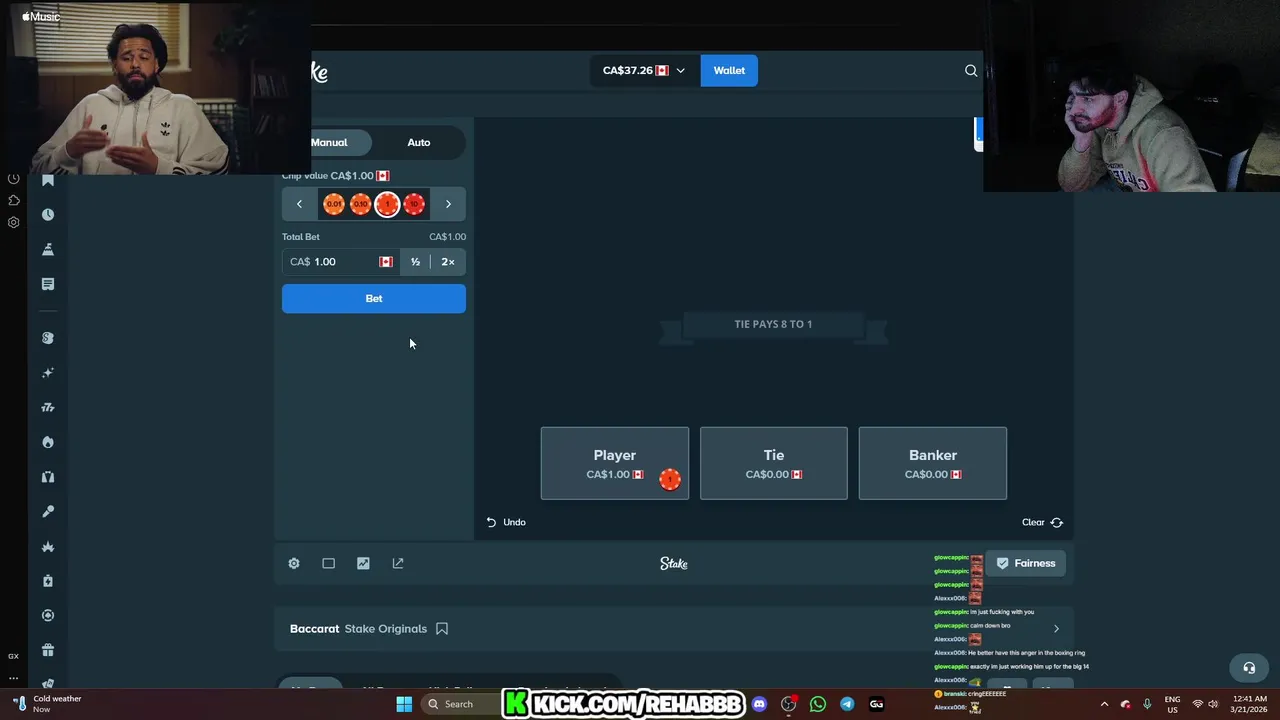Show previous chip values with left arrow
Viewport: 1280px width, 720px height.
[x=299, y=204]
